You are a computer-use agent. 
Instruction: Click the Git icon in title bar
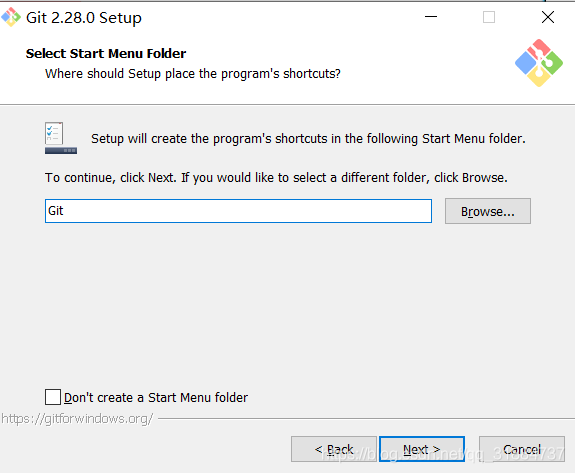coord(11,17)
